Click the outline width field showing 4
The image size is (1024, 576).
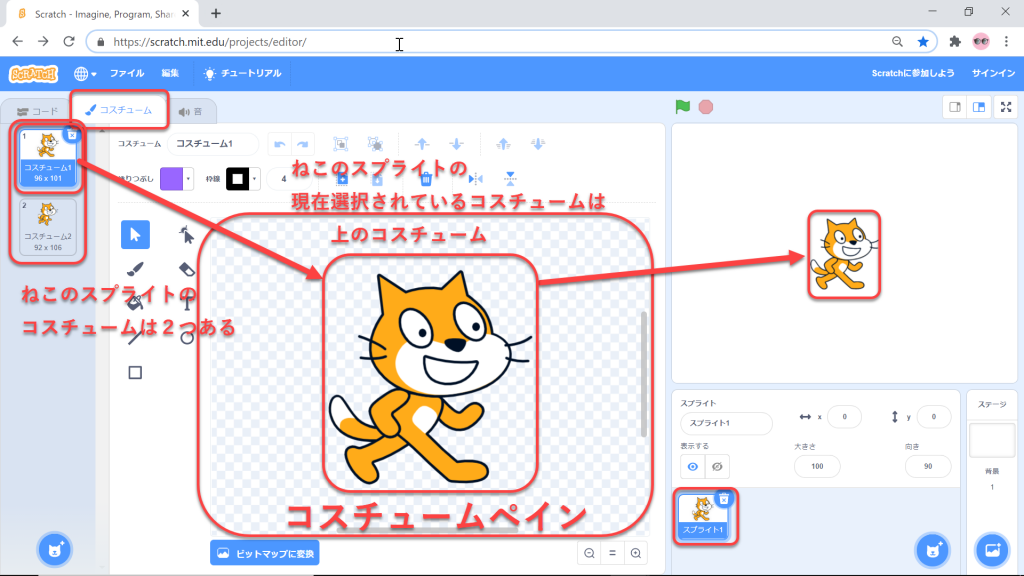pos(286,178)
